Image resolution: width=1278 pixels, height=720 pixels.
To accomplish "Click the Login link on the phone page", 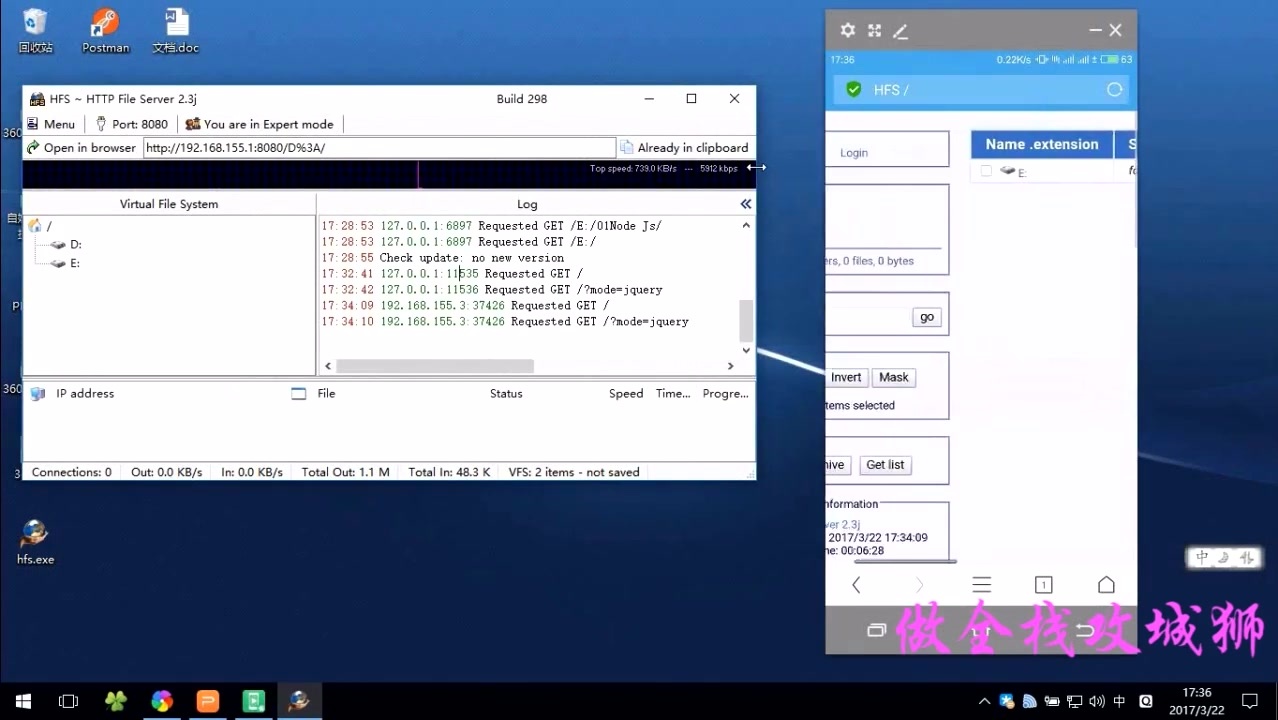I will [x=854, y=153].
